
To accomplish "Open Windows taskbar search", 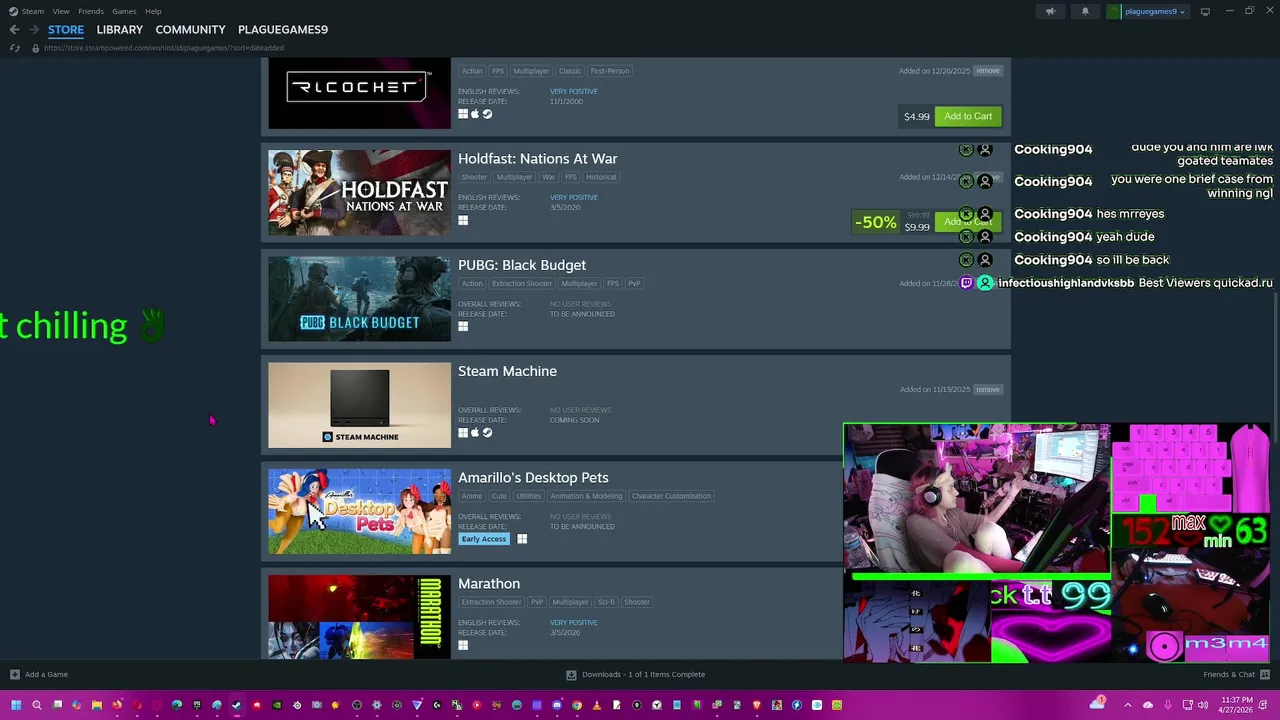I will pos(37,705).
